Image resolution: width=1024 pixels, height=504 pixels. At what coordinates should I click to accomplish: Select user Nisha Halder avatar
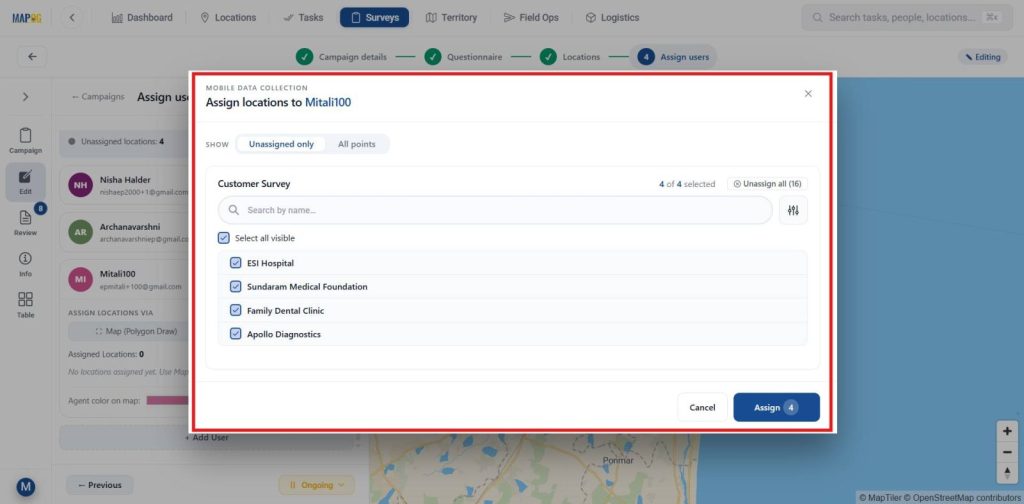coord(80,185)
